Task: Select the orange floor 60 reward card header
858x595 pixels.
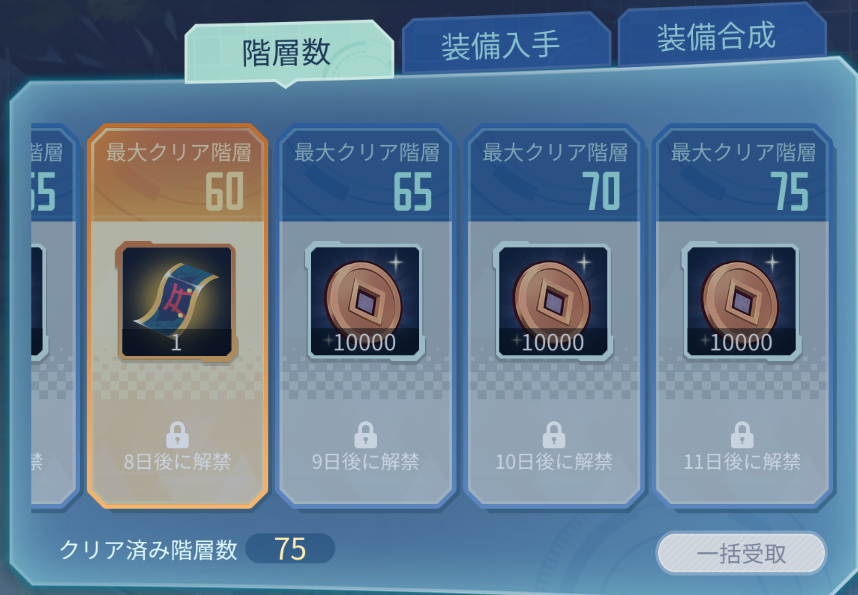Action: click(177, 175)
